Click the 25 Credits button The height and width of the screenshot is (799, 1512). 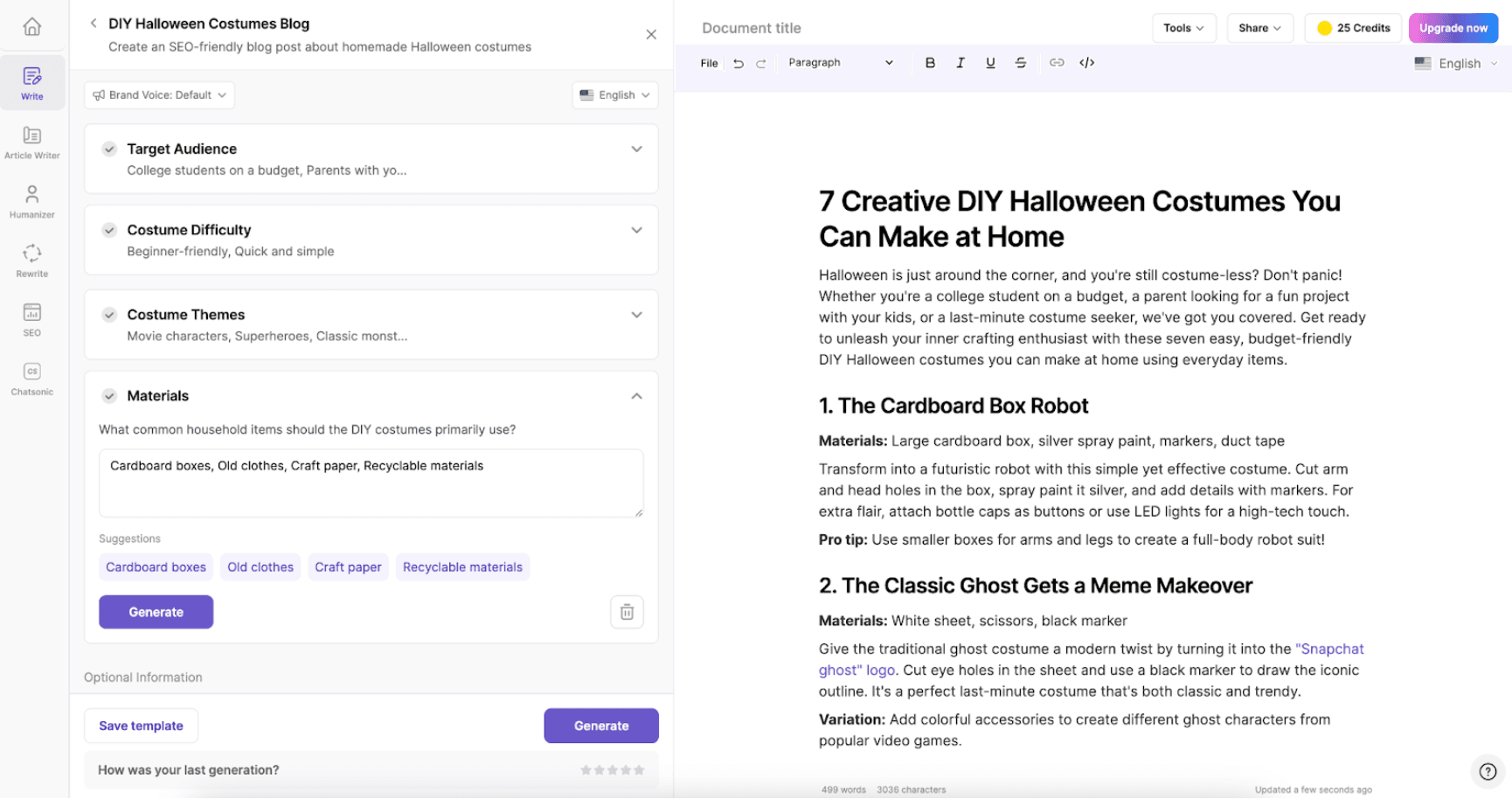tap(1353, 28)
